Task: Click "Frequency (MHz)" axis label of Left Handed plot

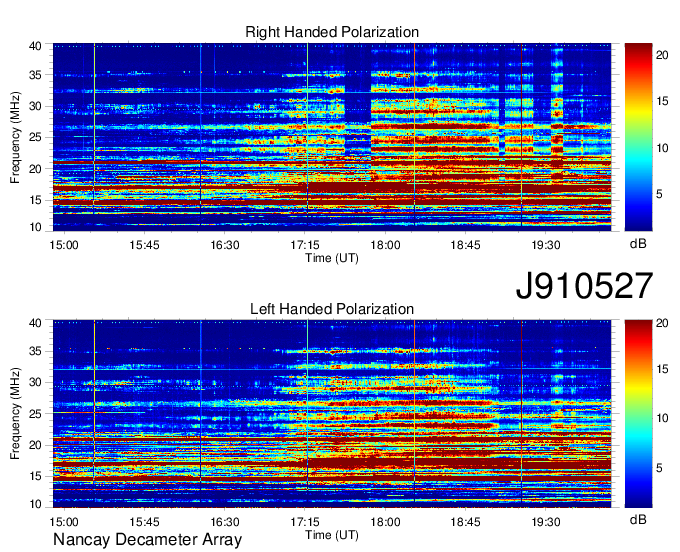Action: (15, 414)
